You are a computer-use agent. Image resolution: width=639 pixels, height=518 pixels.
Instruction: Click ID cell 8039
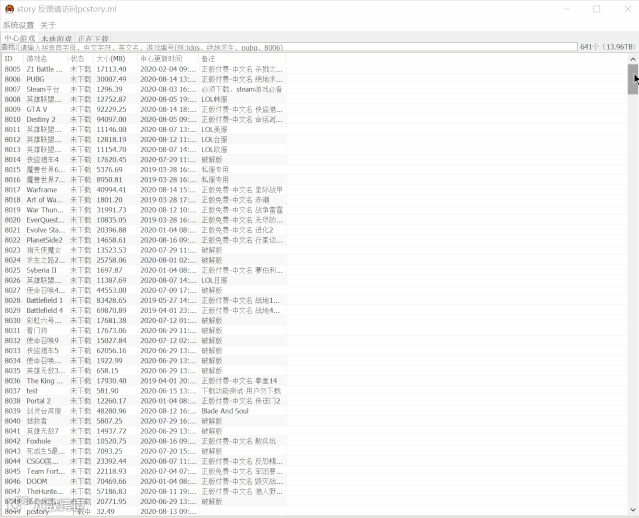tap(12, 411)
